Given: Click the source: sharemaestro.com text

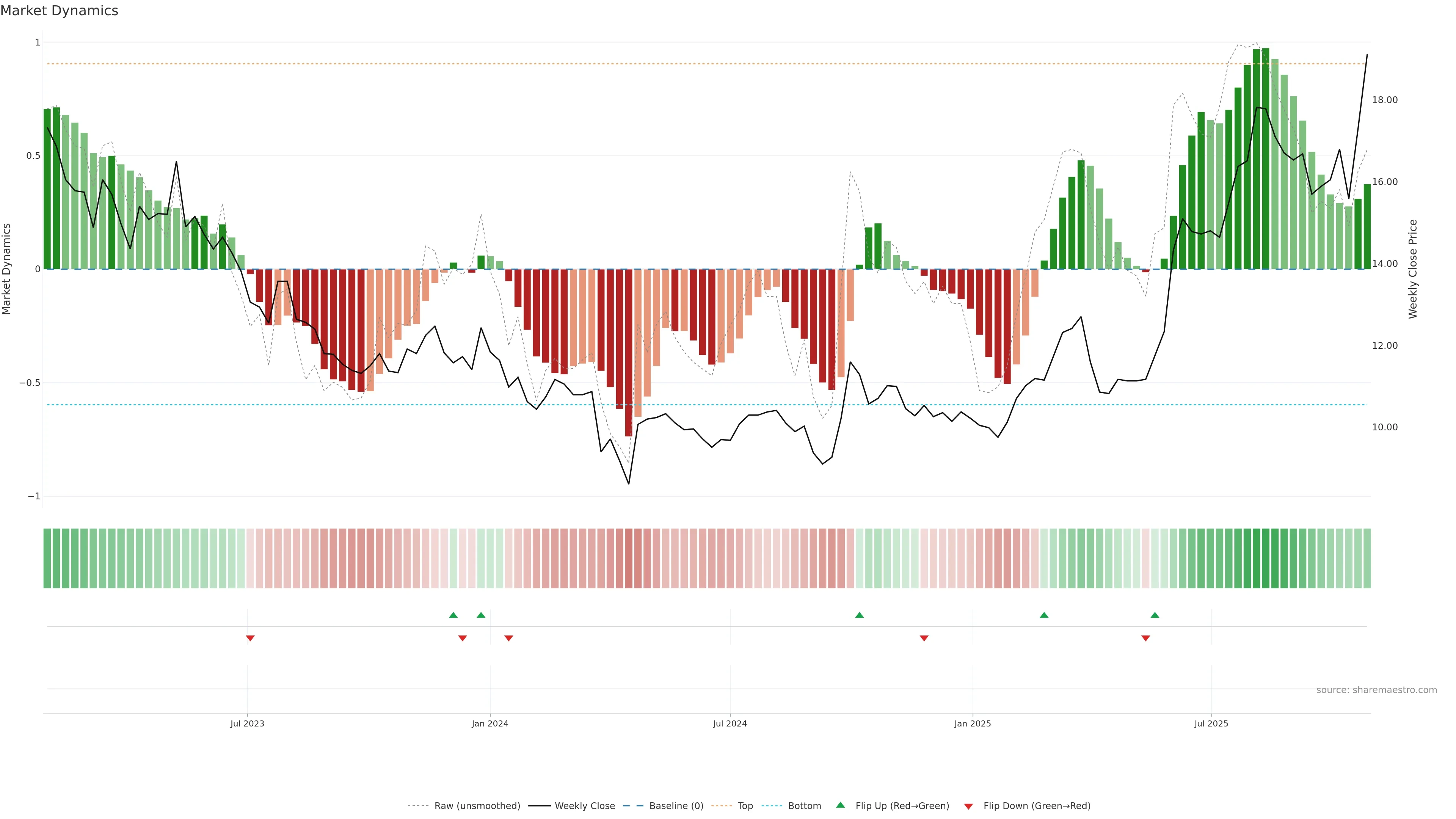Looking at the screenshot, I should click(x=1376, y=690).
